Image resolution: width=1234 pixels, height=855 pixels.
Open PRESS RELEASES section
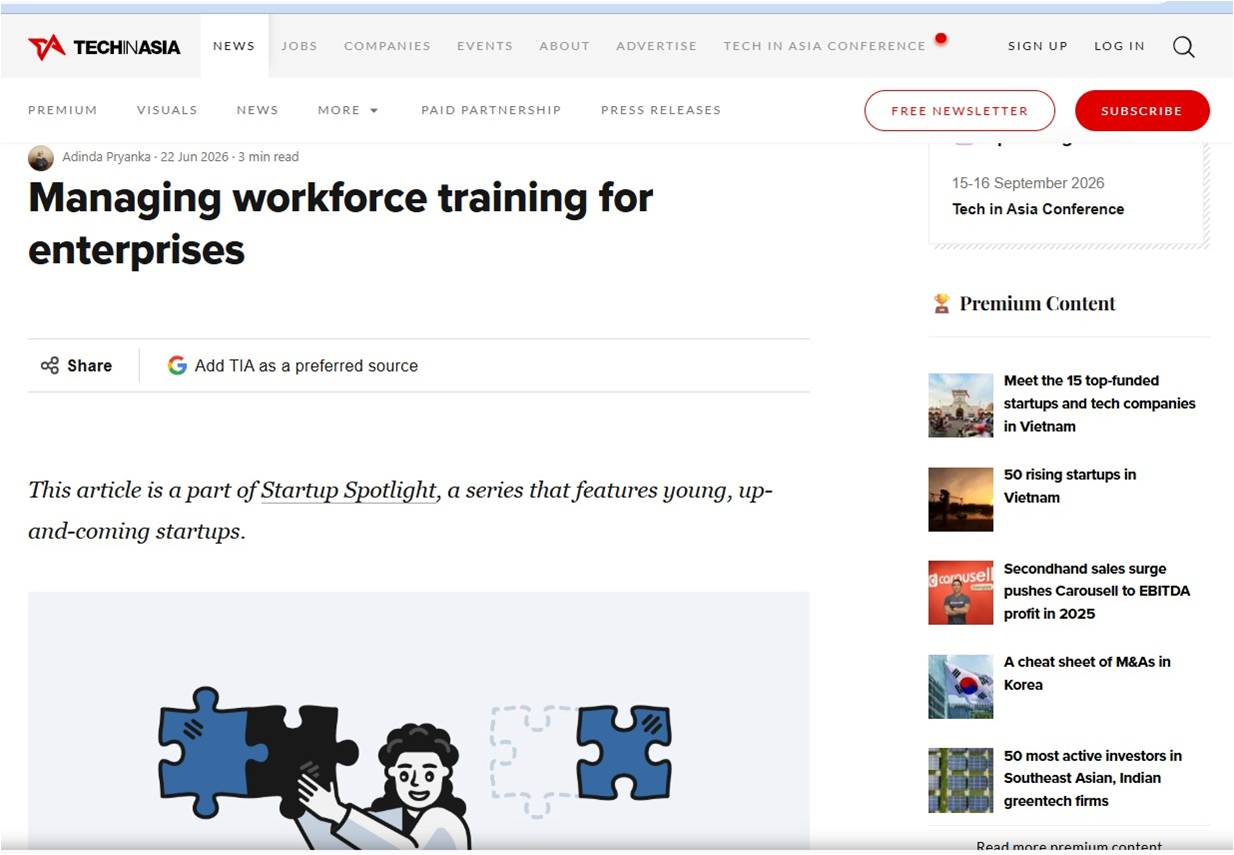point(661,110)
